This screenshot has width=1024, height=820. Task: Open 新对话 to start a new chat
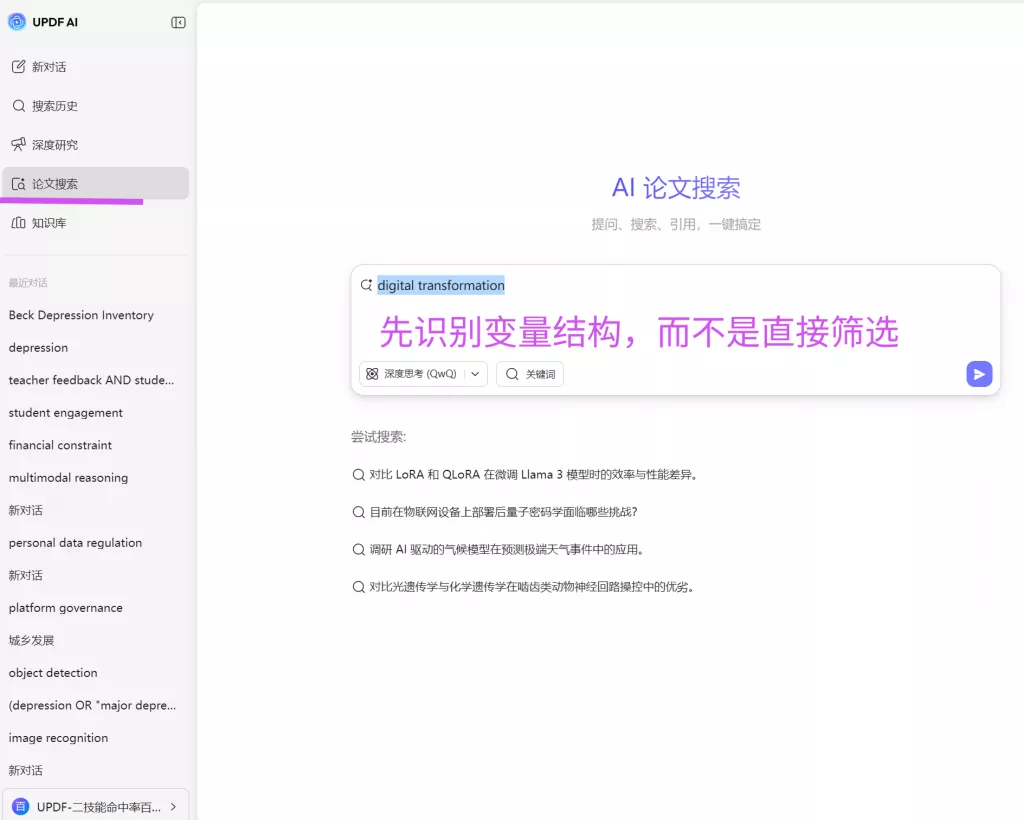[44, 67]
